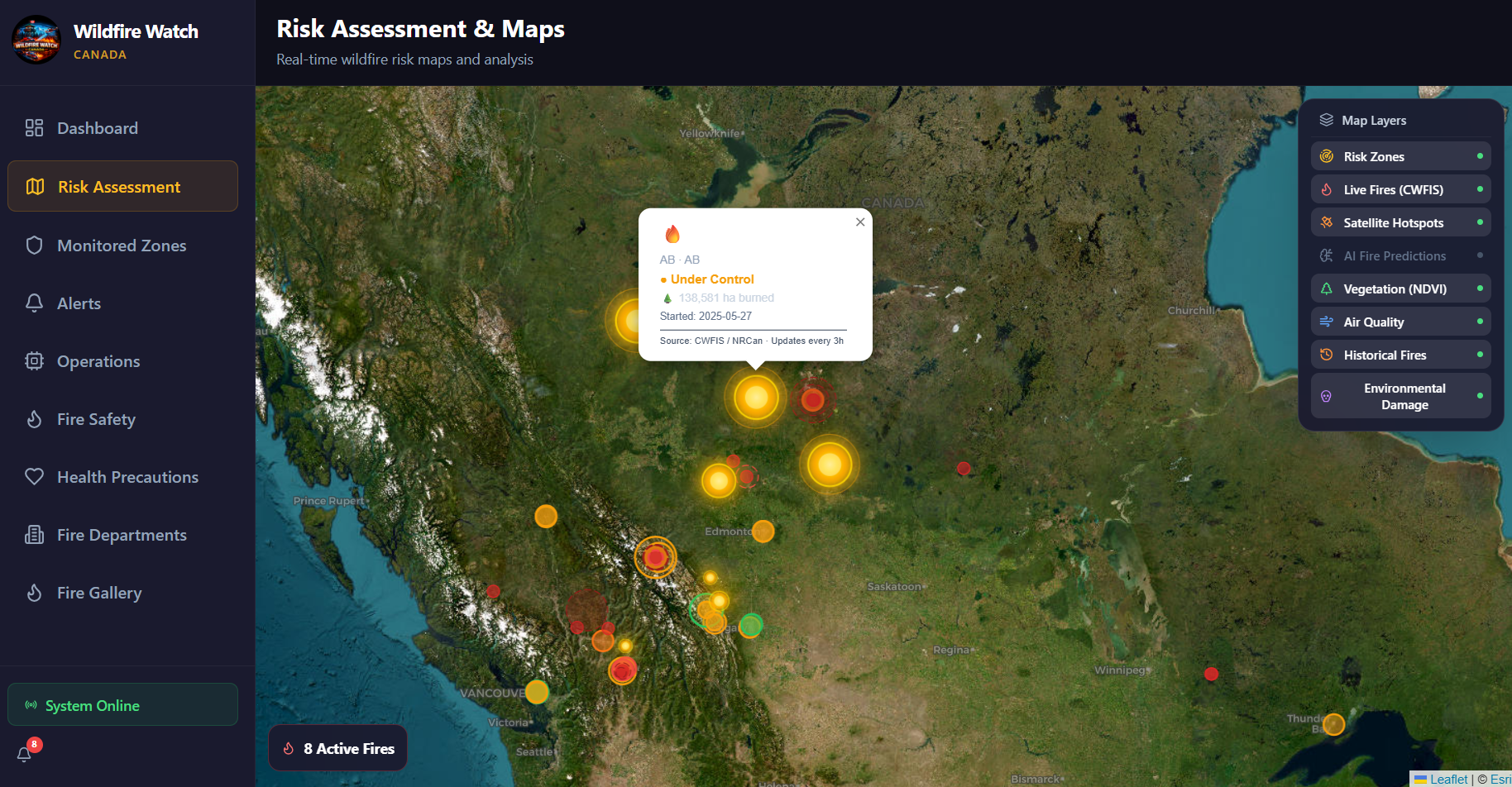The height and width of the screenshot is (787, 1512).
Task: Click the orange fire marker on Edmonton
Action: (x=763, y=531)
